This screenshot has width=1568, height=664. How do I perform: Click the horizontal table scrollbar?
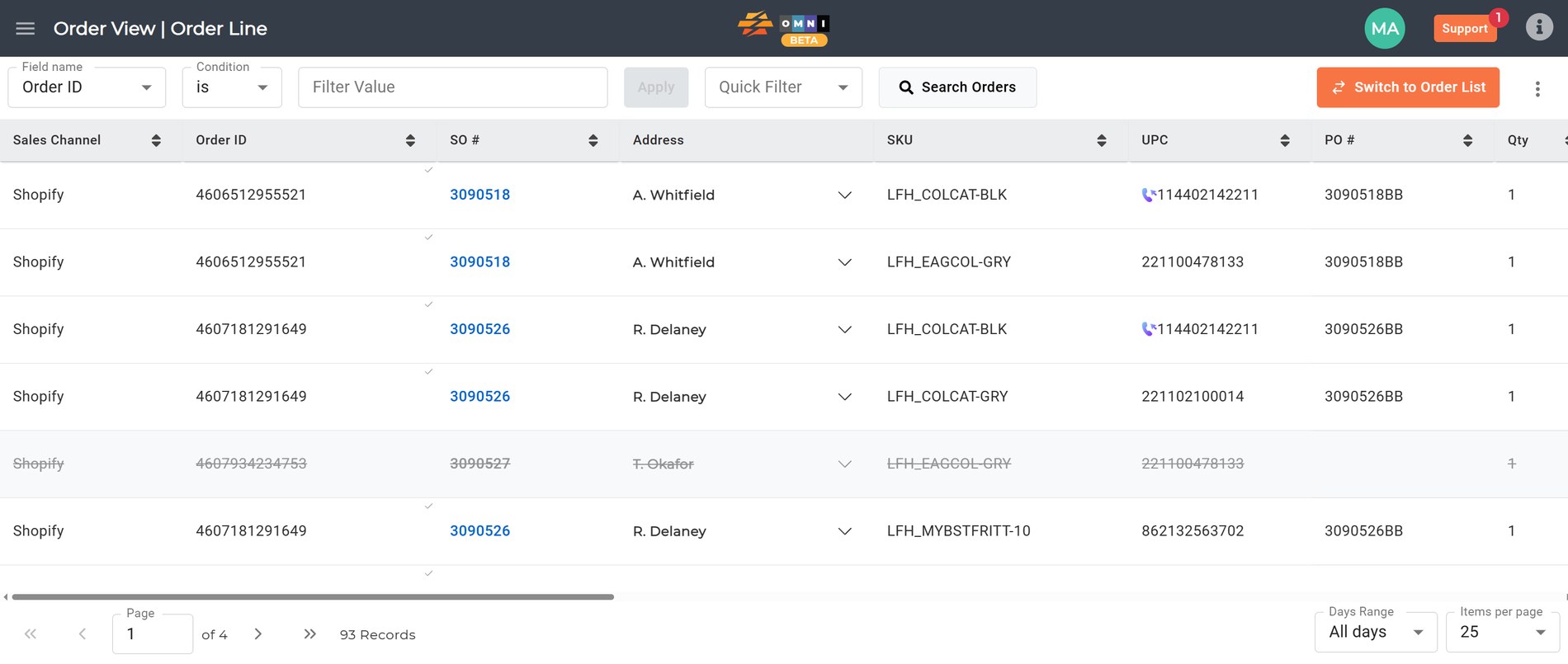coord(313,596)
